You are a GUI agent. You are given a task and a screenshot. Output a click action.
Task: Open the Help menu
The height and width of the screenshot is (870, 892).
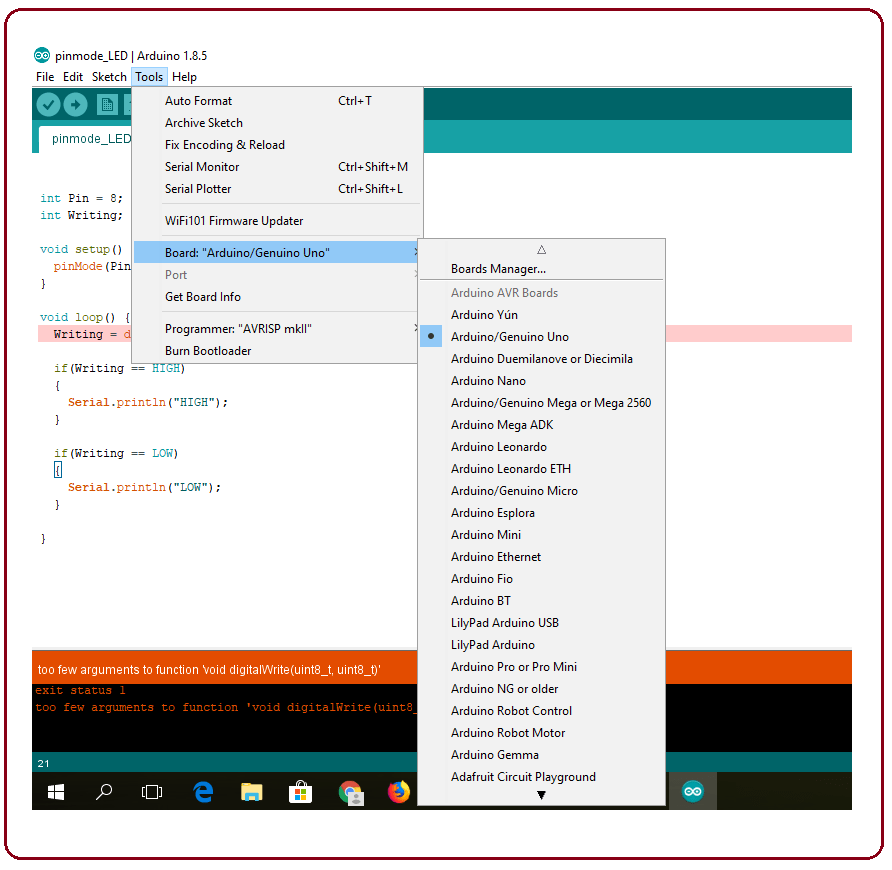[185, 77]
